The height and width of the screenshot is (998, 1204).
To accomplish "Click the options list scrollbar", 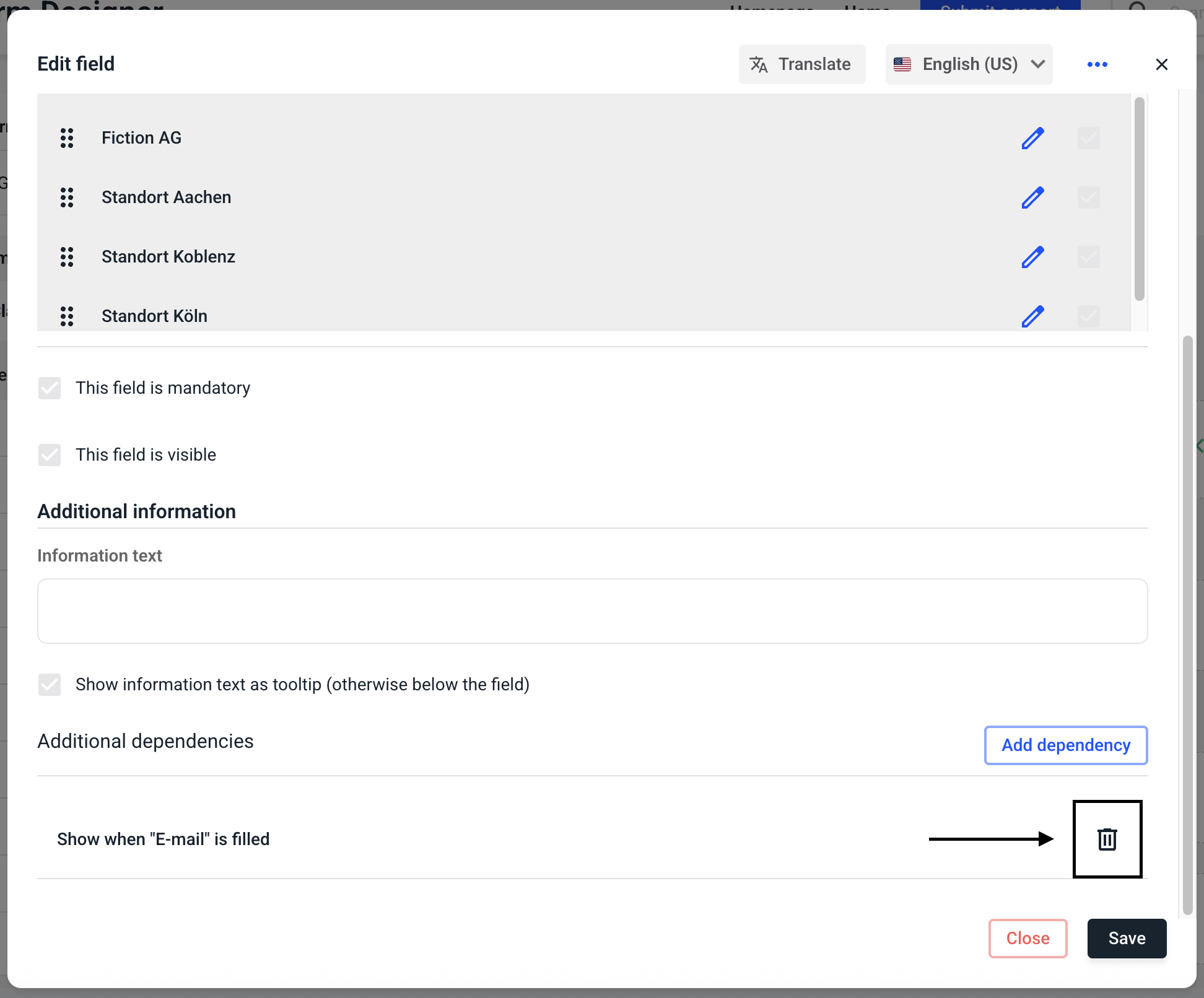I will [1139, 198].
